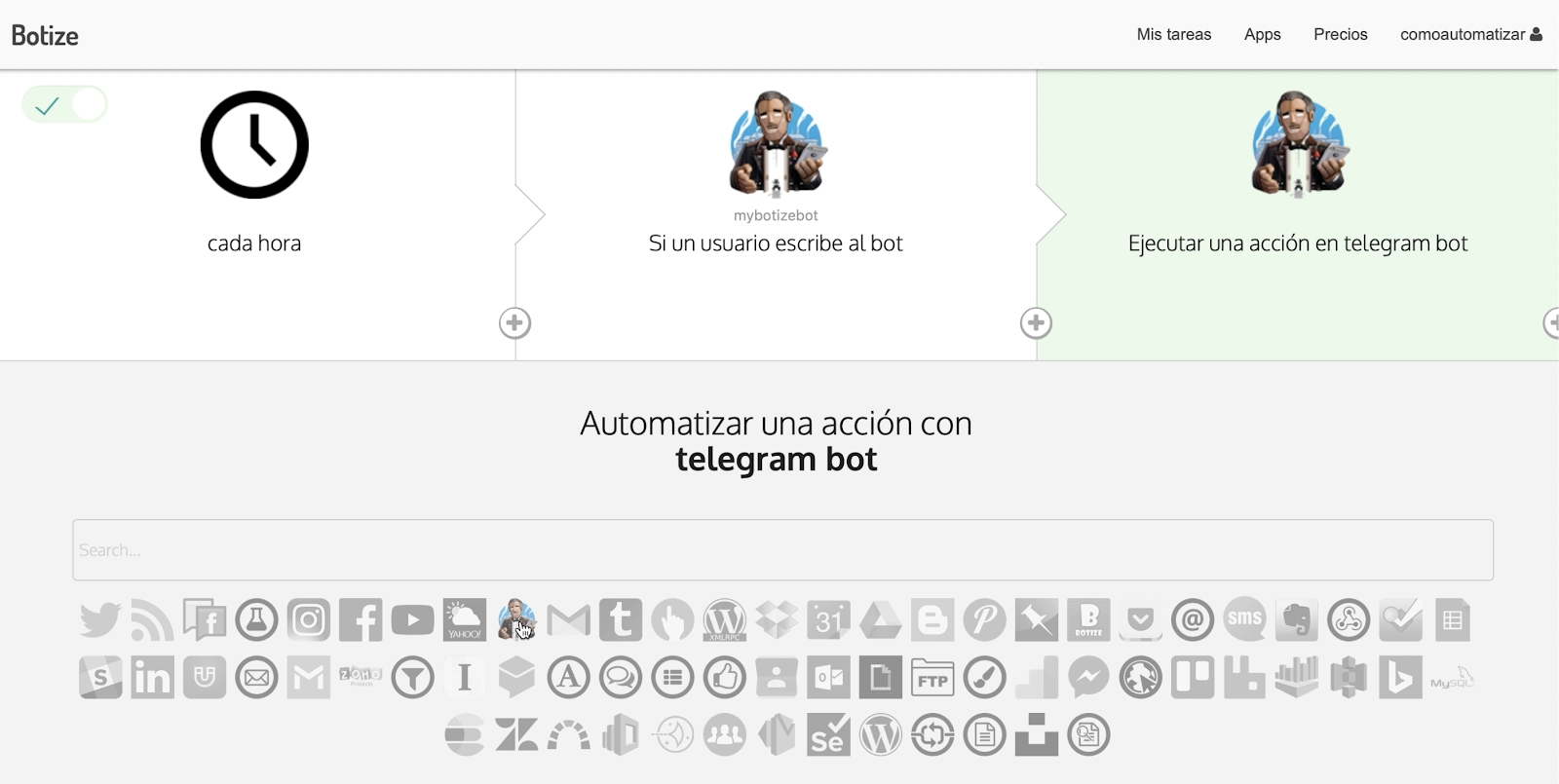The height and width of the screenshot is (784, 1559).
Task: Select the Instapaper I icon
Action: (465, 678)
